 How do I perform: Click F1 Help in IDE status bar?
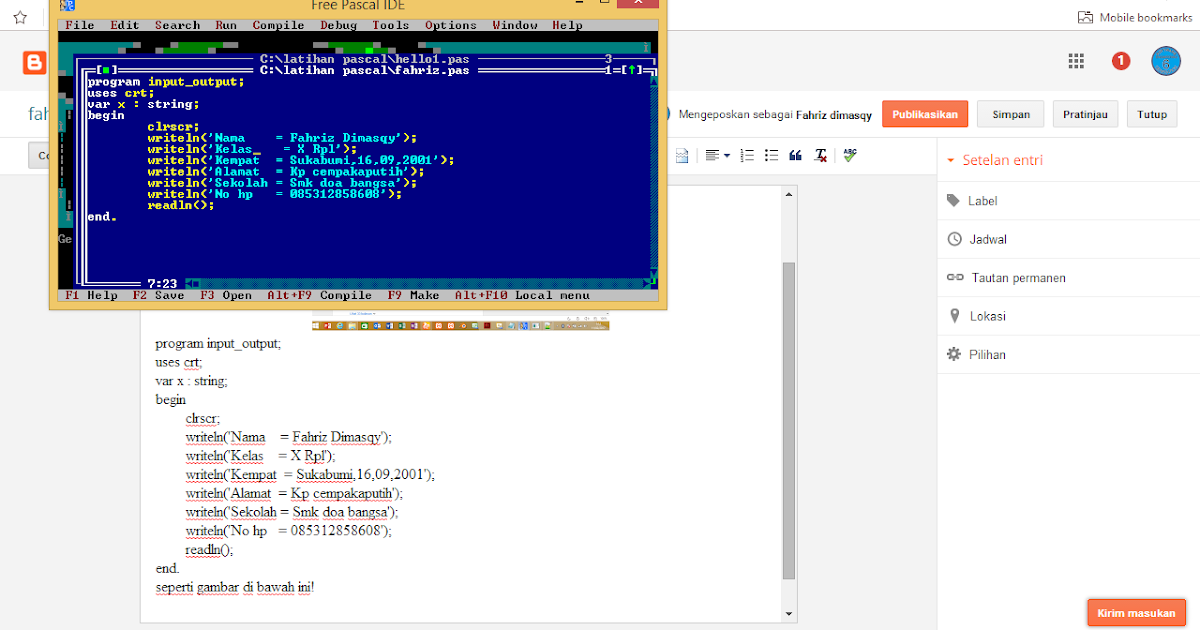(x=91, y=295)
